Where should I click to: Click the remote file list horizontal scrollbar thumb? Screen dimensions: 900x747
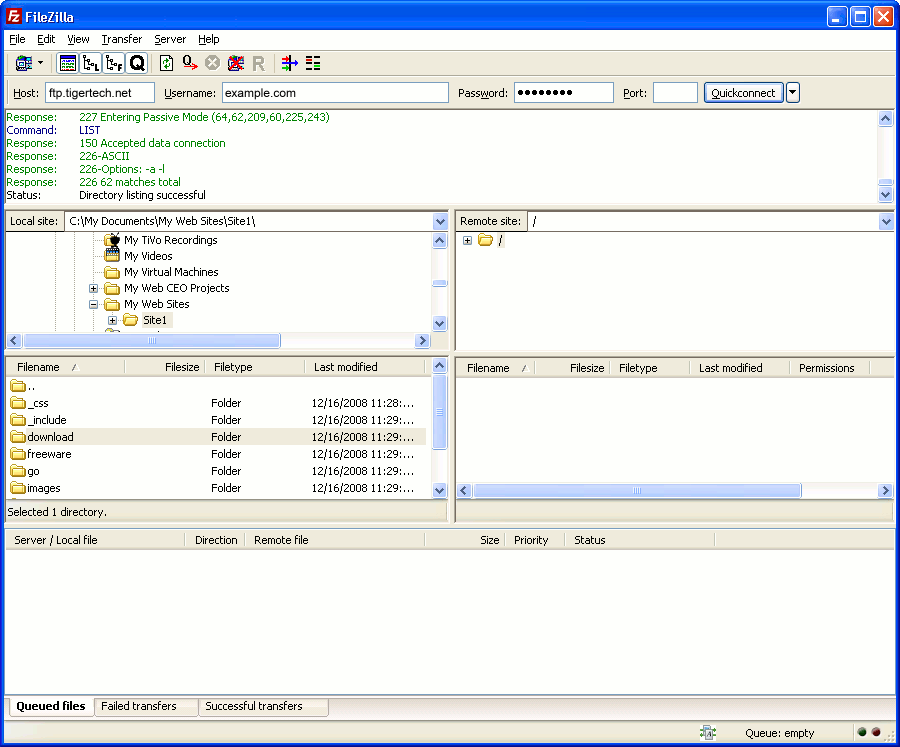637,490
